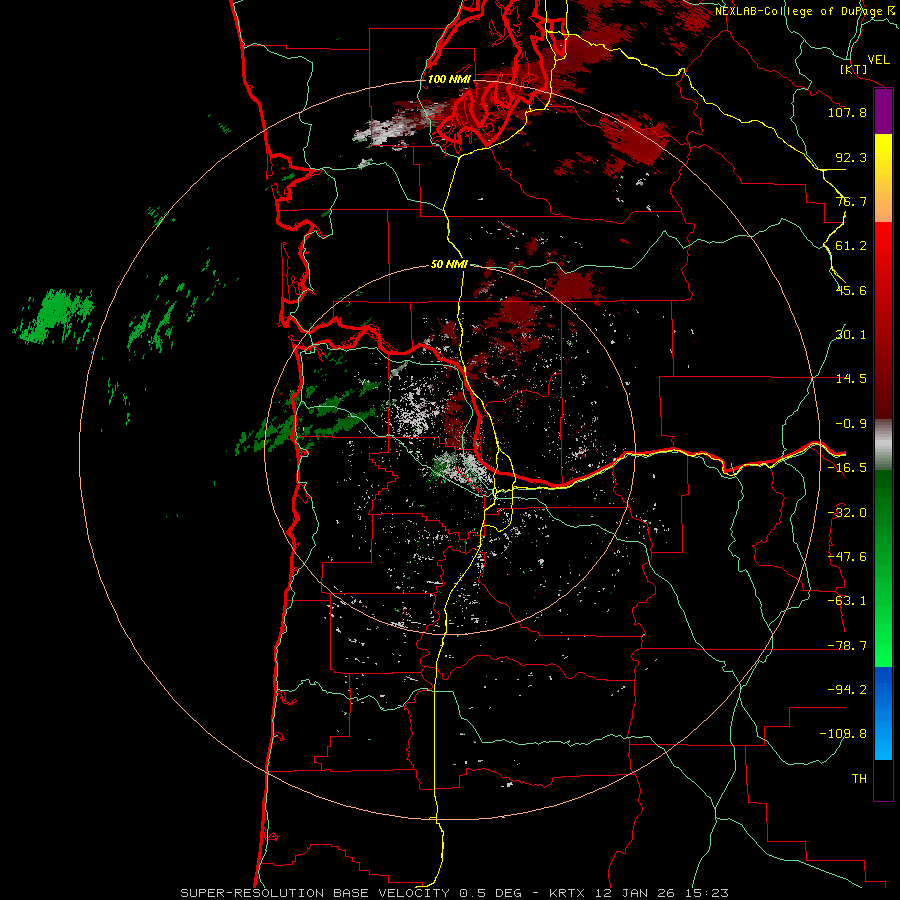Click the -109.8 scale value
Viewport: 900px width, 900px height.
click(x=843, y=734)
